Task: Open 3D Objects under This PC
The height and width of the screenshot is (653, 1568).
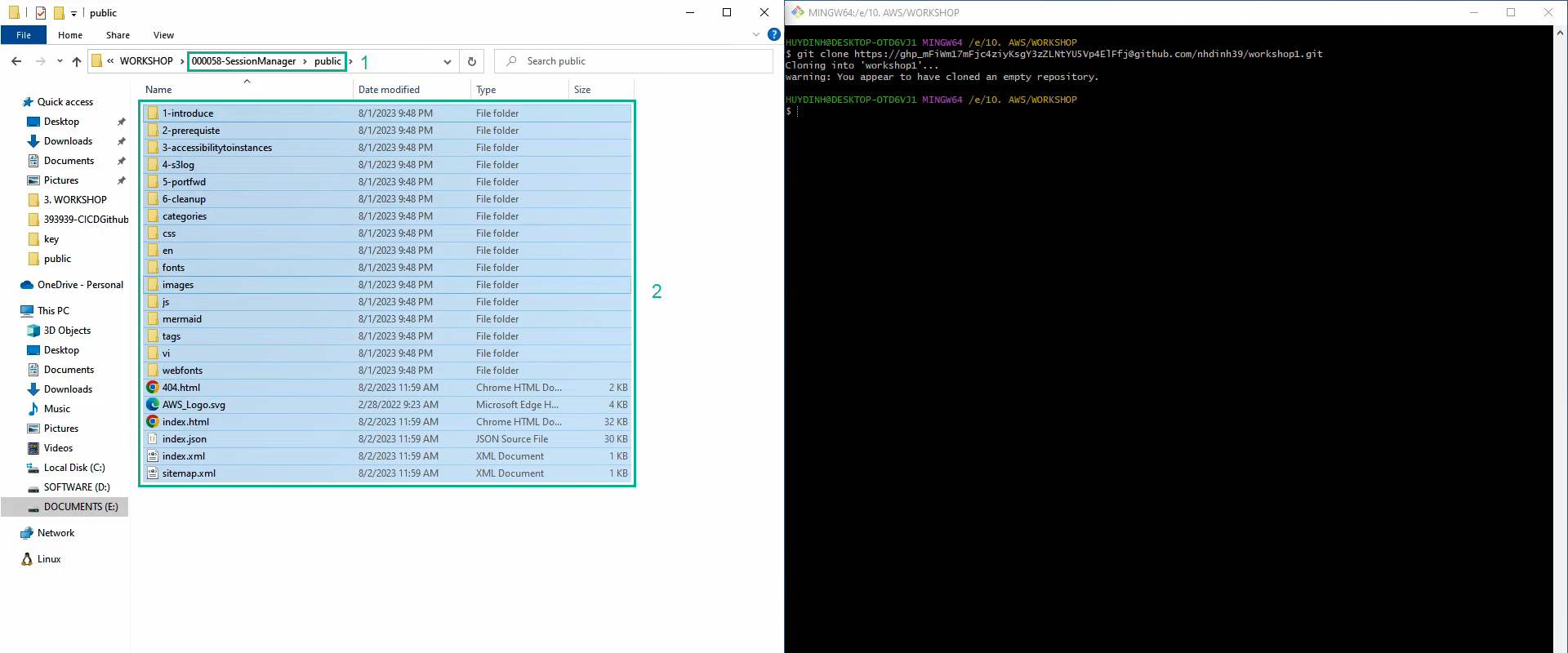Action: click(67, 331)
